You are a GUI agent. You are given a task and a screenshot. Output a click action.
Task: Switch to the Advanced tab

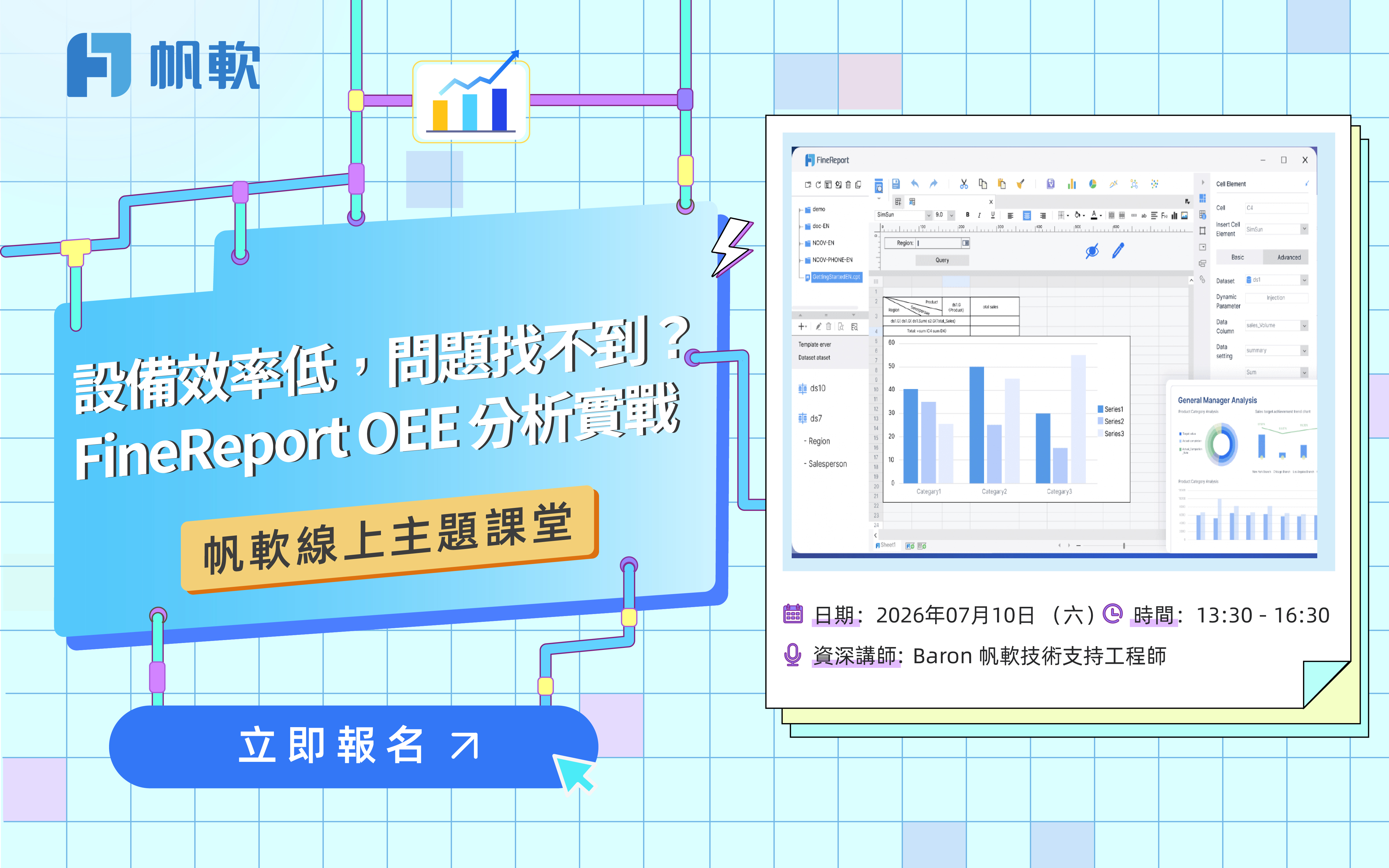coord(1286,257)
